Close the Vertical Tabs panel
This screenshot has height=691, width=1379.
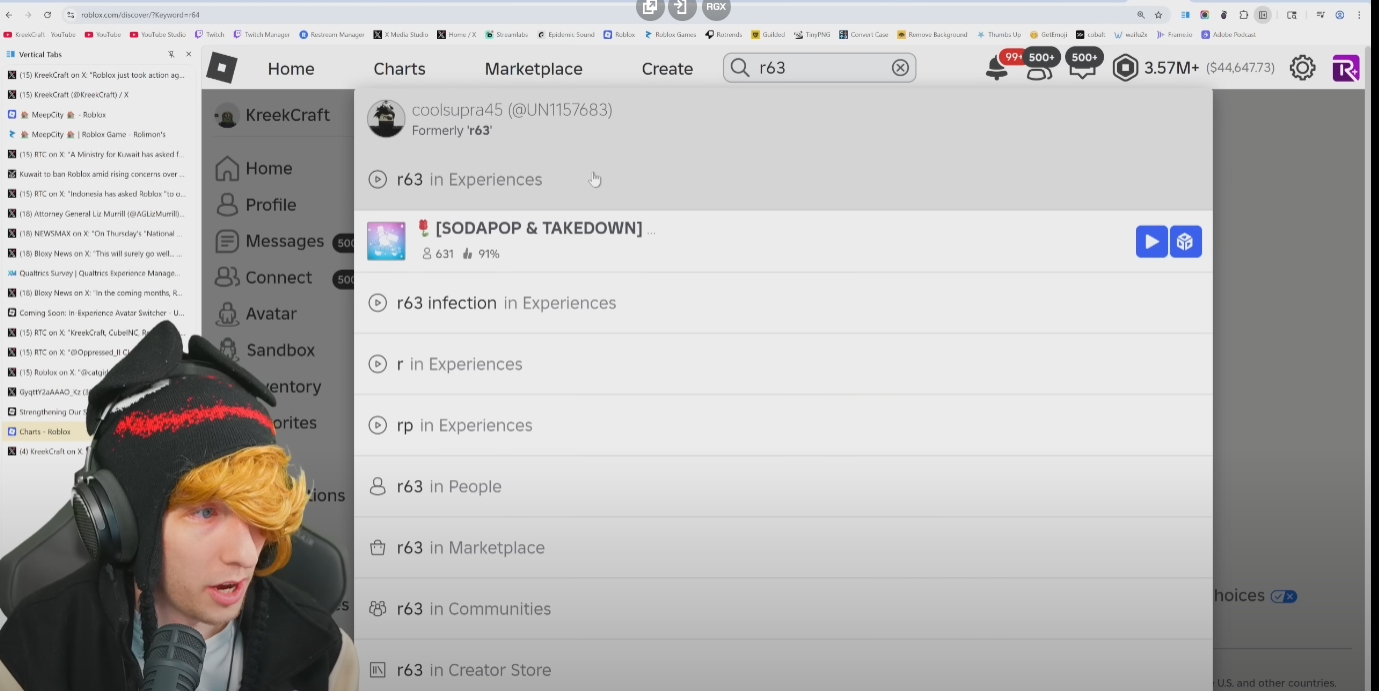click(189, 54)
